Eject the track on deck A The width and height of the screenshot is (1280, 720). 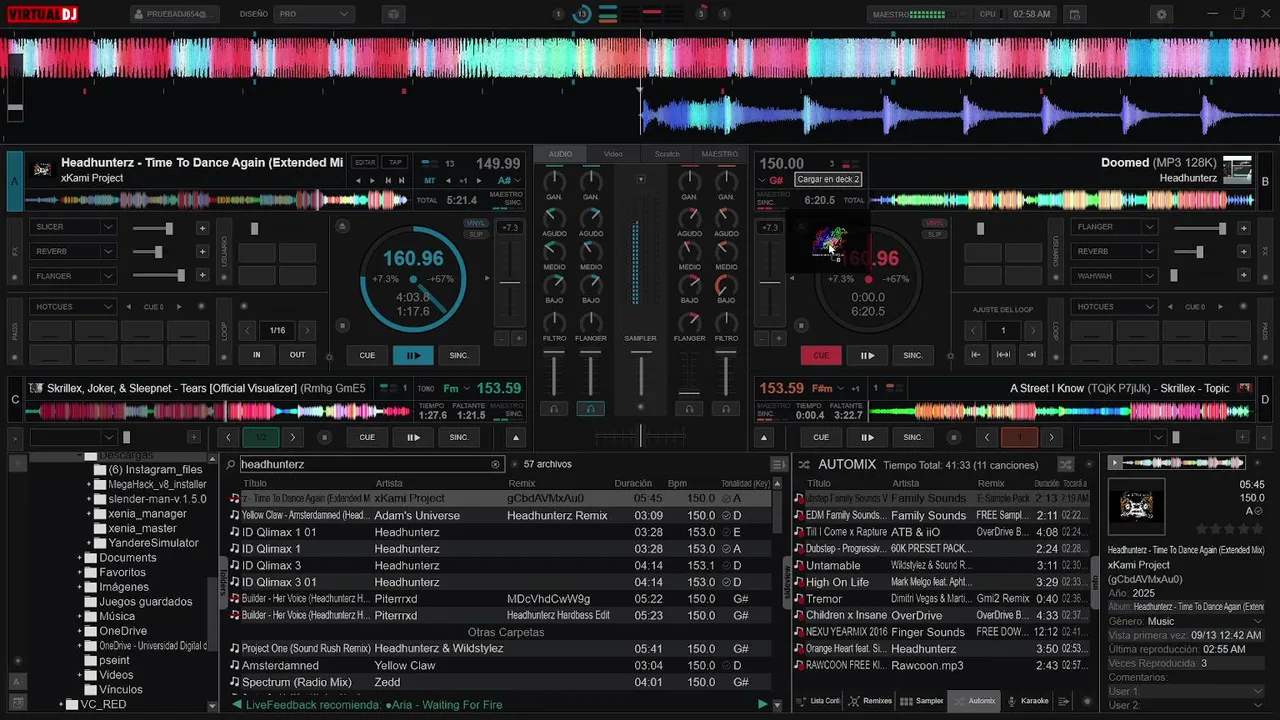coord(342,227)
